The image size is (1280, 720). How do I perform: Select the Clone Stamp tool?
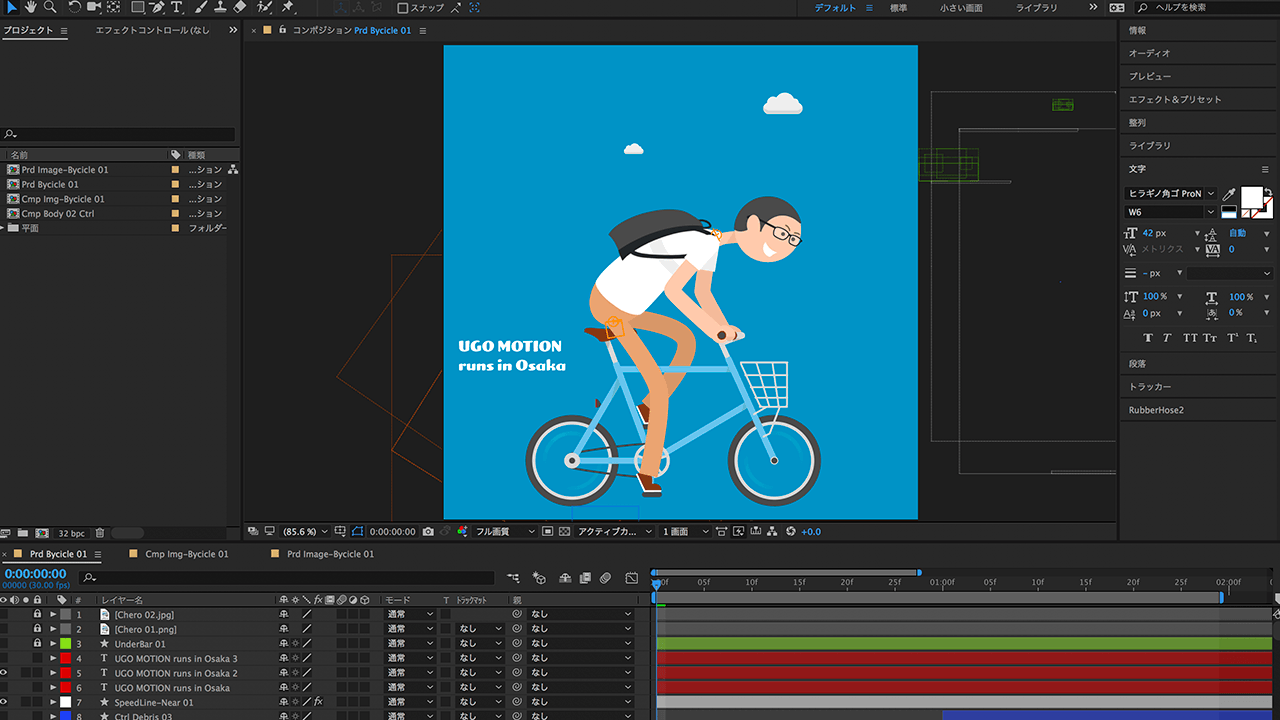[218, 7]
